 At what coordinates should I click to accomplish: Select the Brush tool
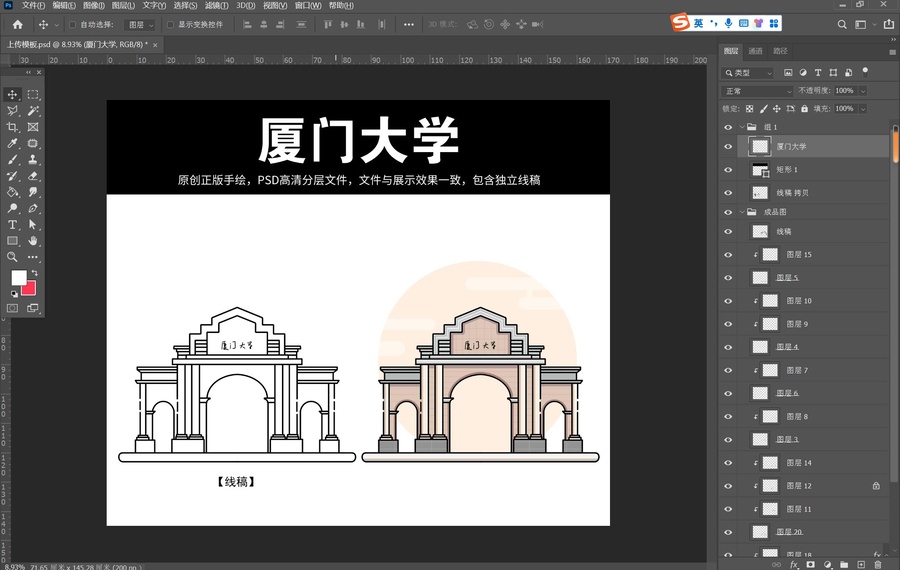(12, 160)
